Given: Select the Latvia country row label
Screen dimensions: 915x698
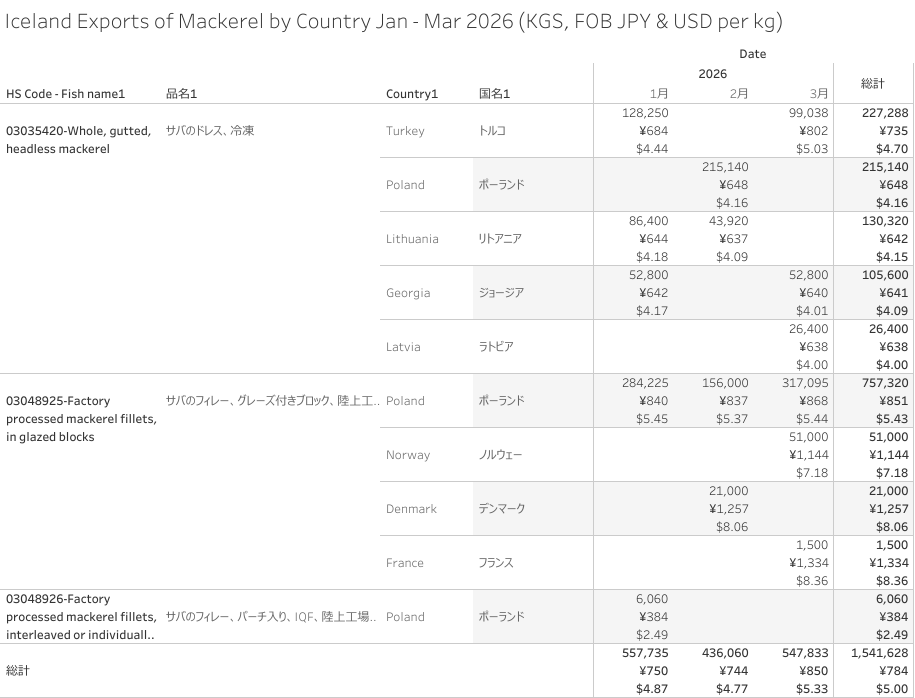Looking at the screenshot, I should [403, 347].
